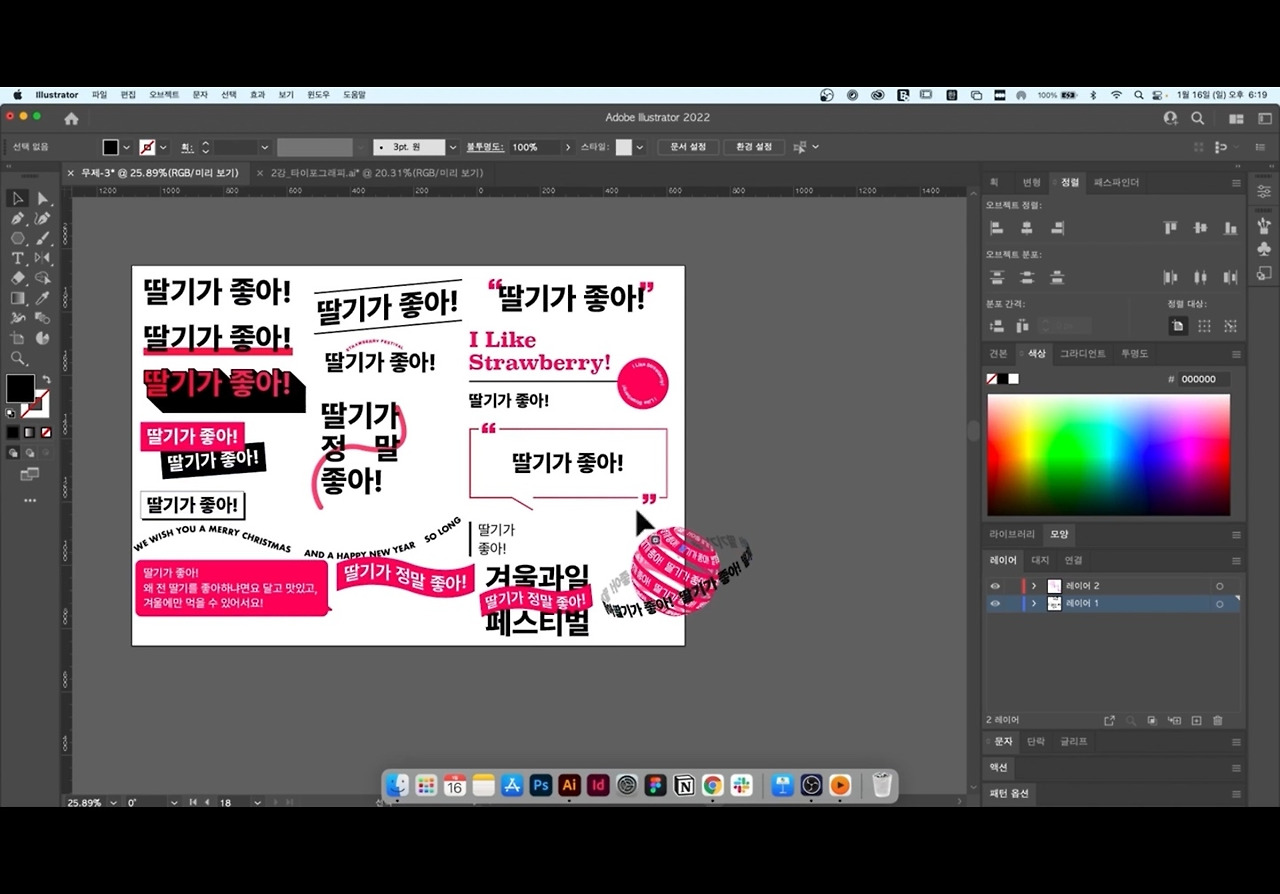The width and height of the screenshot is (1280, 894).
Task: Select the Eyedropper tool
Action: (43, 298)
